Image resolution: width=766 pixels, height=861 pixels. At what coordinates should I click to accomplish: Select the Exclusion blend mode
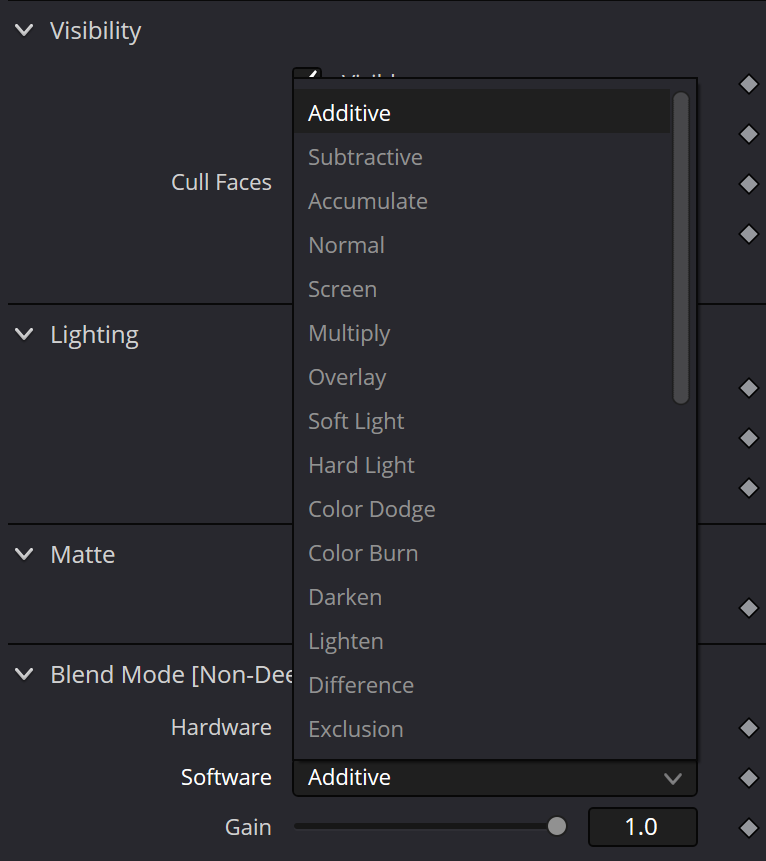[x=482, y=729]
